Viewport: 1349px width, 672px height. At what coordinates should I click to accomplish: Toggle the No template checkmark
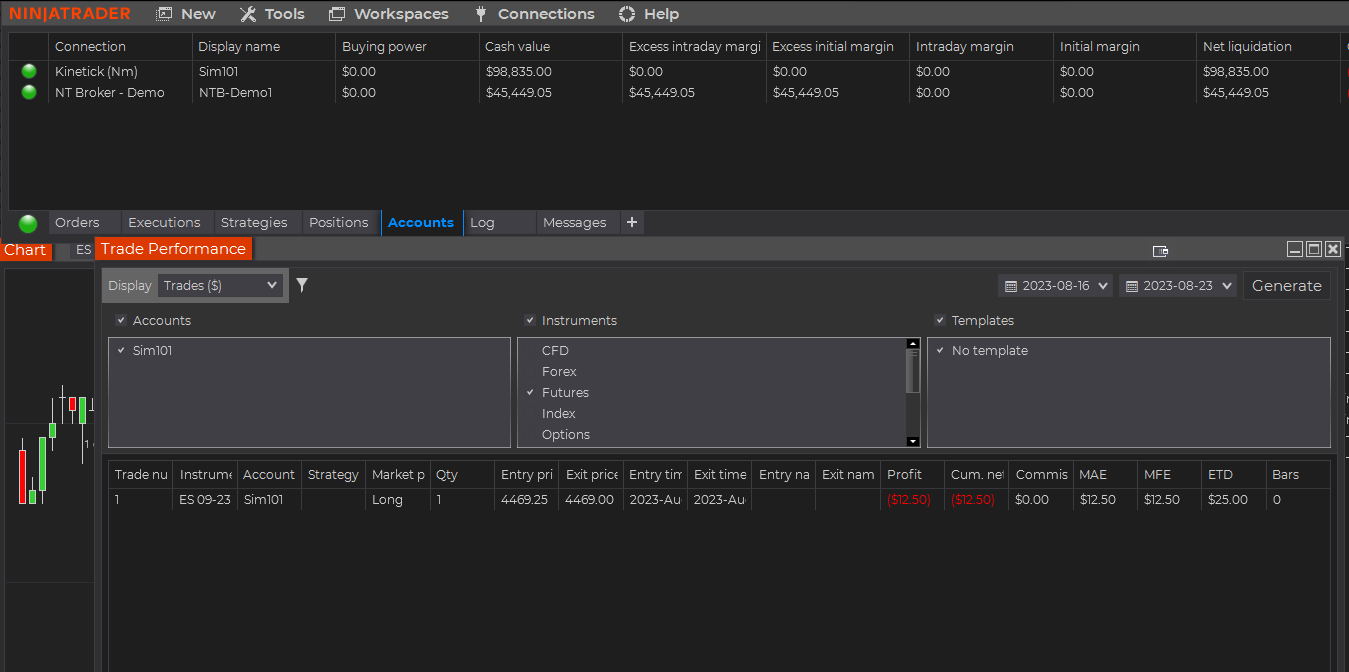(x=940, y=350)
